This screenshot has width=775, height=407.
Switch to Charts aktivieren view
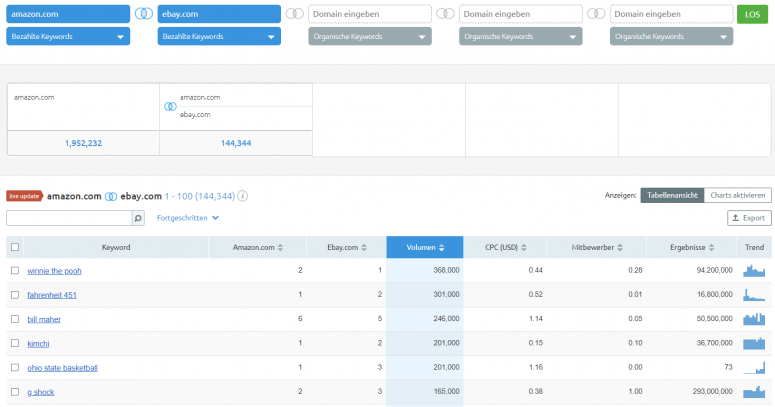737,195
